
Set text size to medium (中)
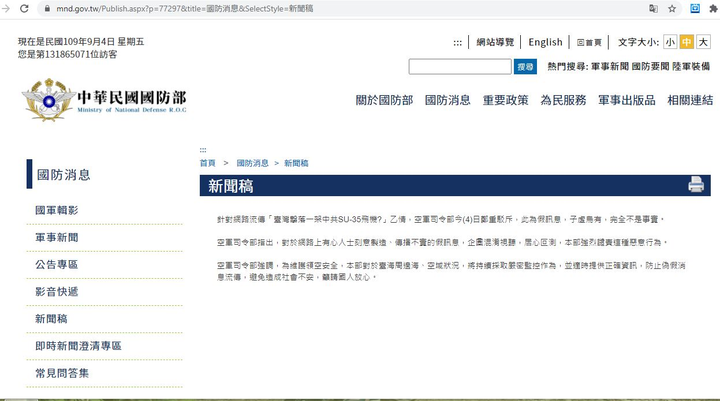[x=686, y=42]
